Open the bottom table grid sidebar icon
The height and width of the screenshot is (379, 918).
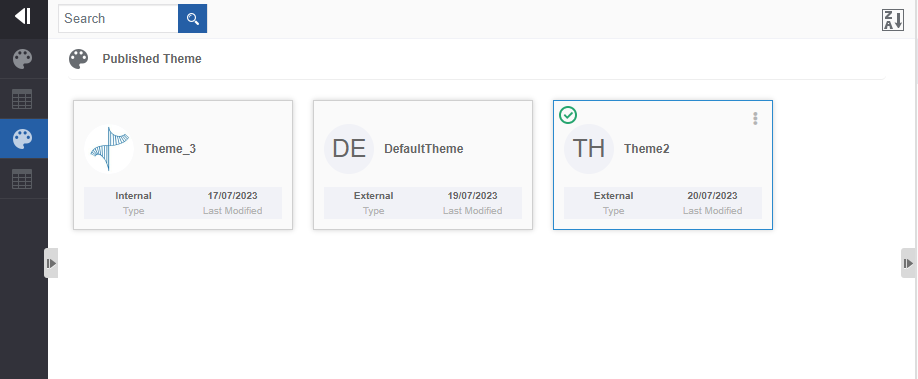(x=23, y=179)
